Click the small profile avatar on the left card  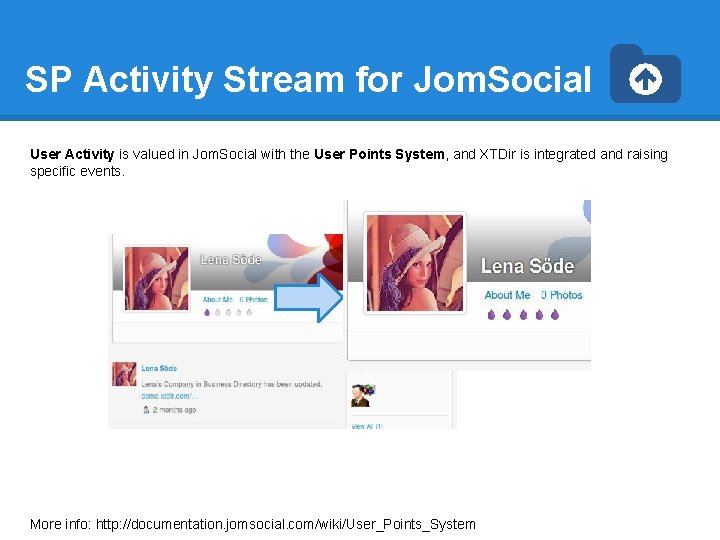coord(157,278)
